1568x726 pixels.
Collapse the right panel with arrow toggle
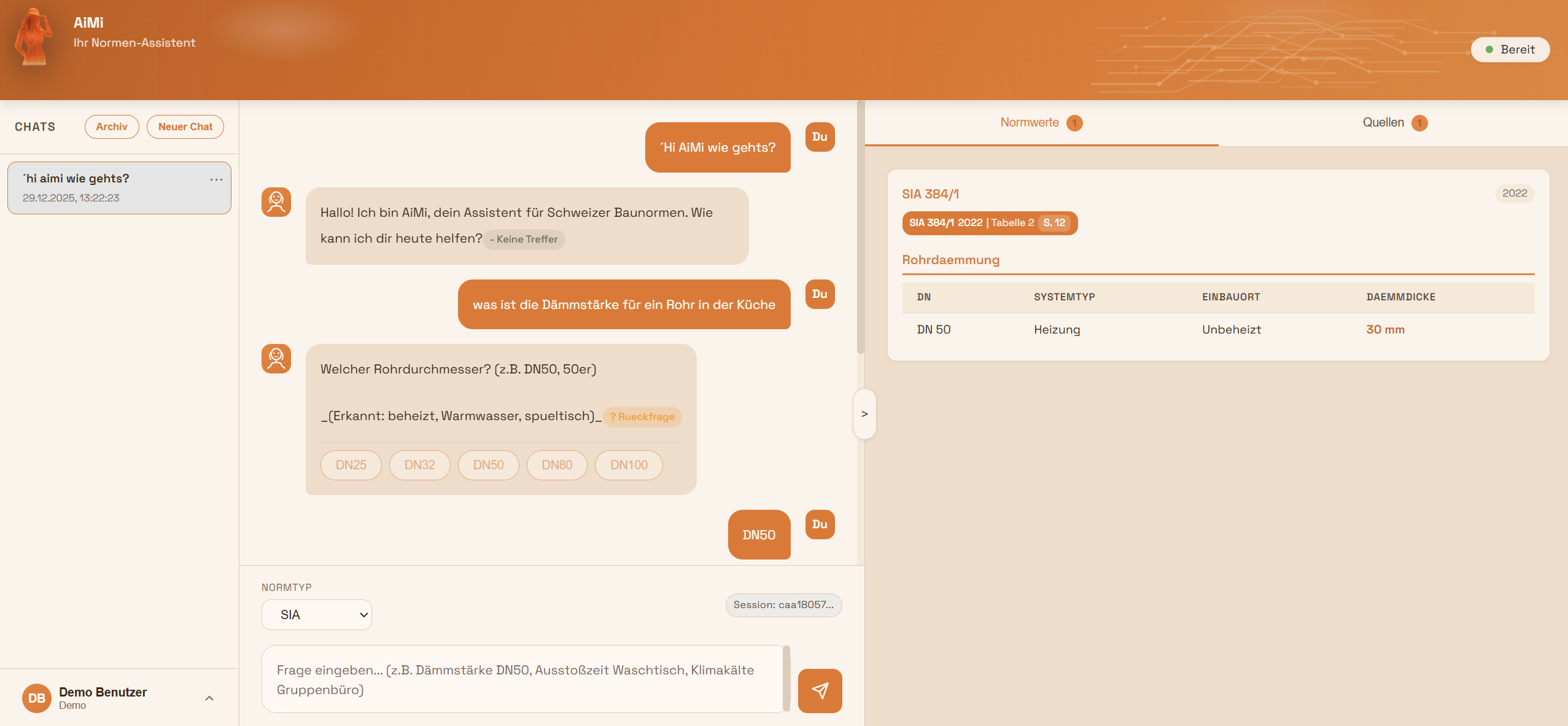[864, 414]
